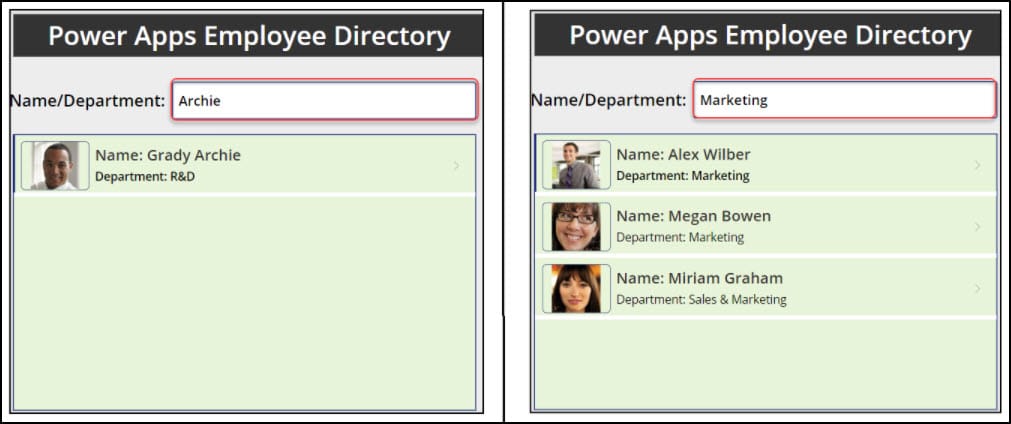Select "Name: Alex Wilber" text
1011x424 pixels.
(683, 155)
